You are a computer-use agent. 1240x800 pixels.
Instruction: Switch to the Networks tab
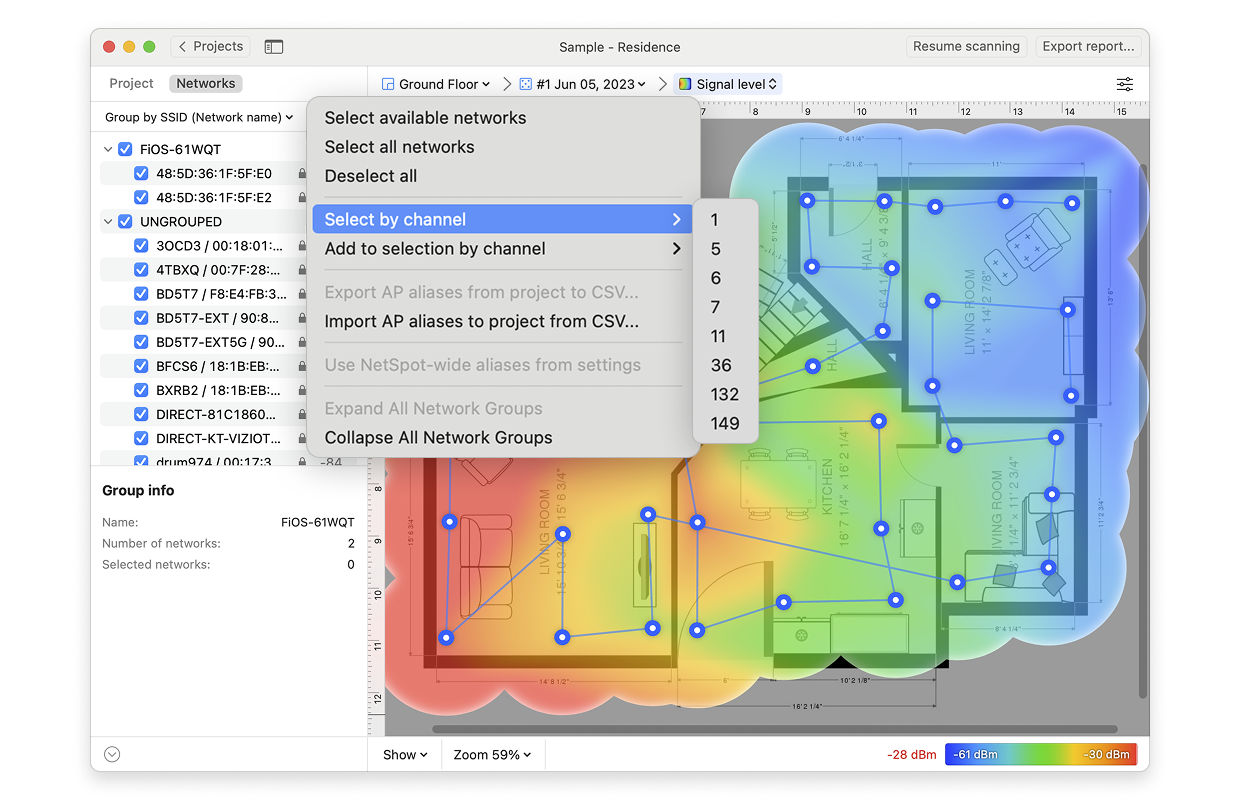206,84
